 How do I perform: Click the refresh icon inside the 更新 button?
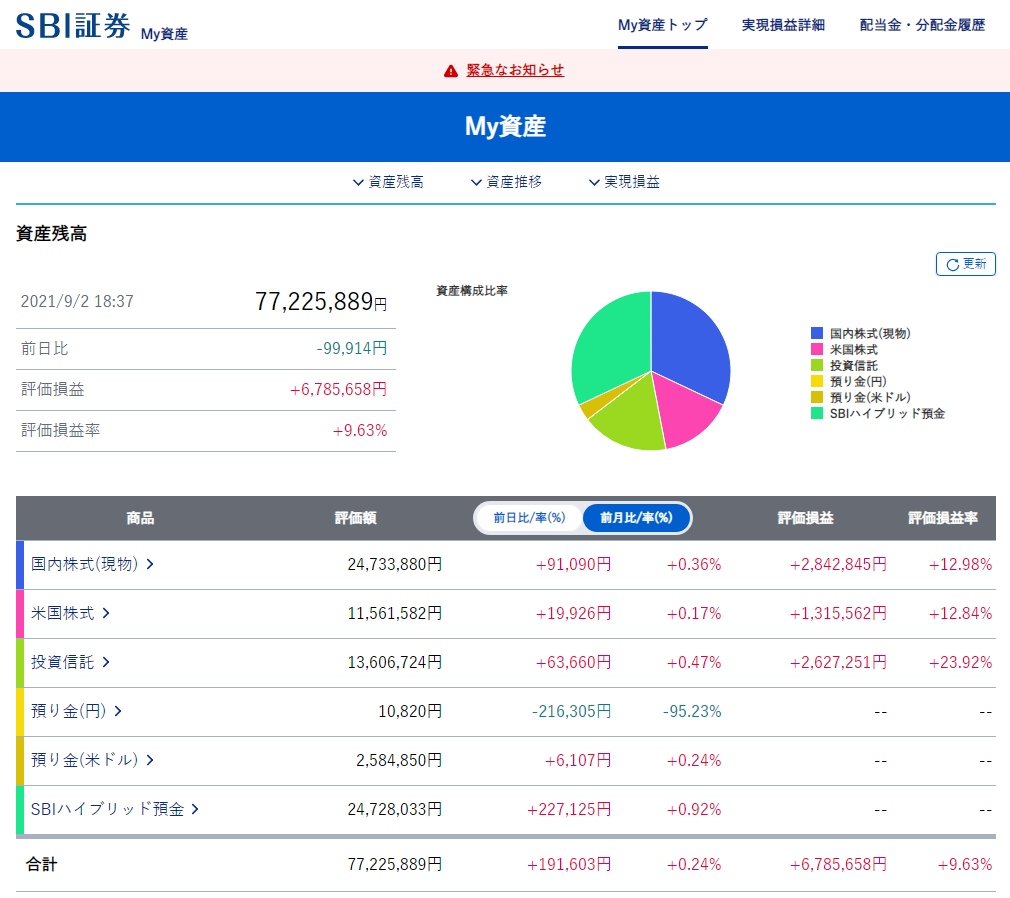[951, 264]
